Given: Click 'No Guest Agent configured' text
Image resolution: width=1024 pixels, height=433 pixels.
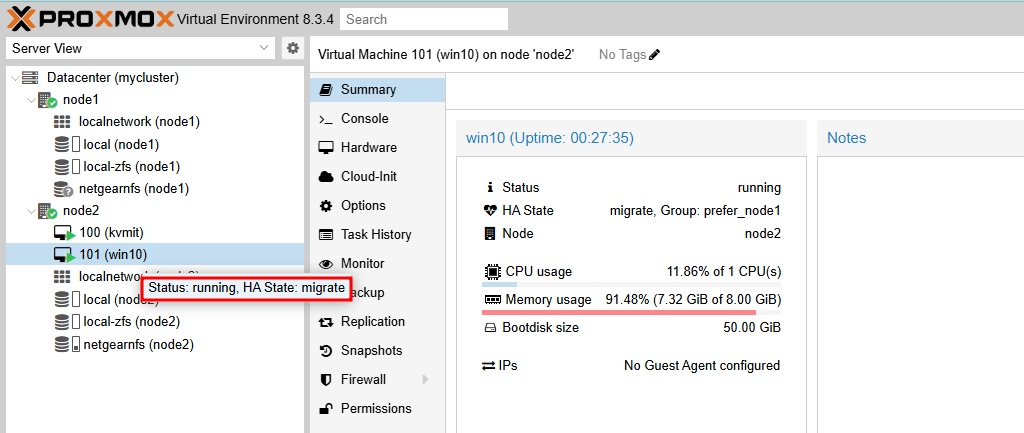Looking at the screenshot, I should (702, 366).
